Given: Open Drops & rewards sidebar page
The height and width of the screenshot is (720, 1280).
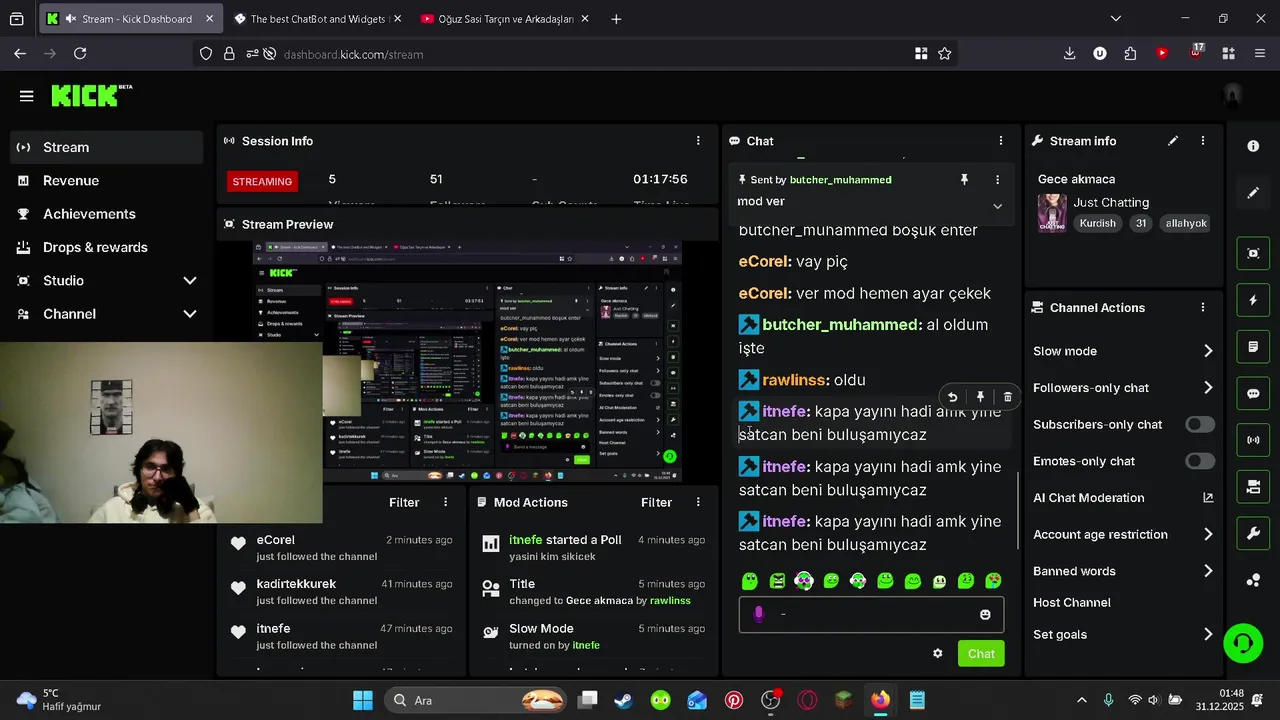Looking at the screenshot, I should click(106, 247).
